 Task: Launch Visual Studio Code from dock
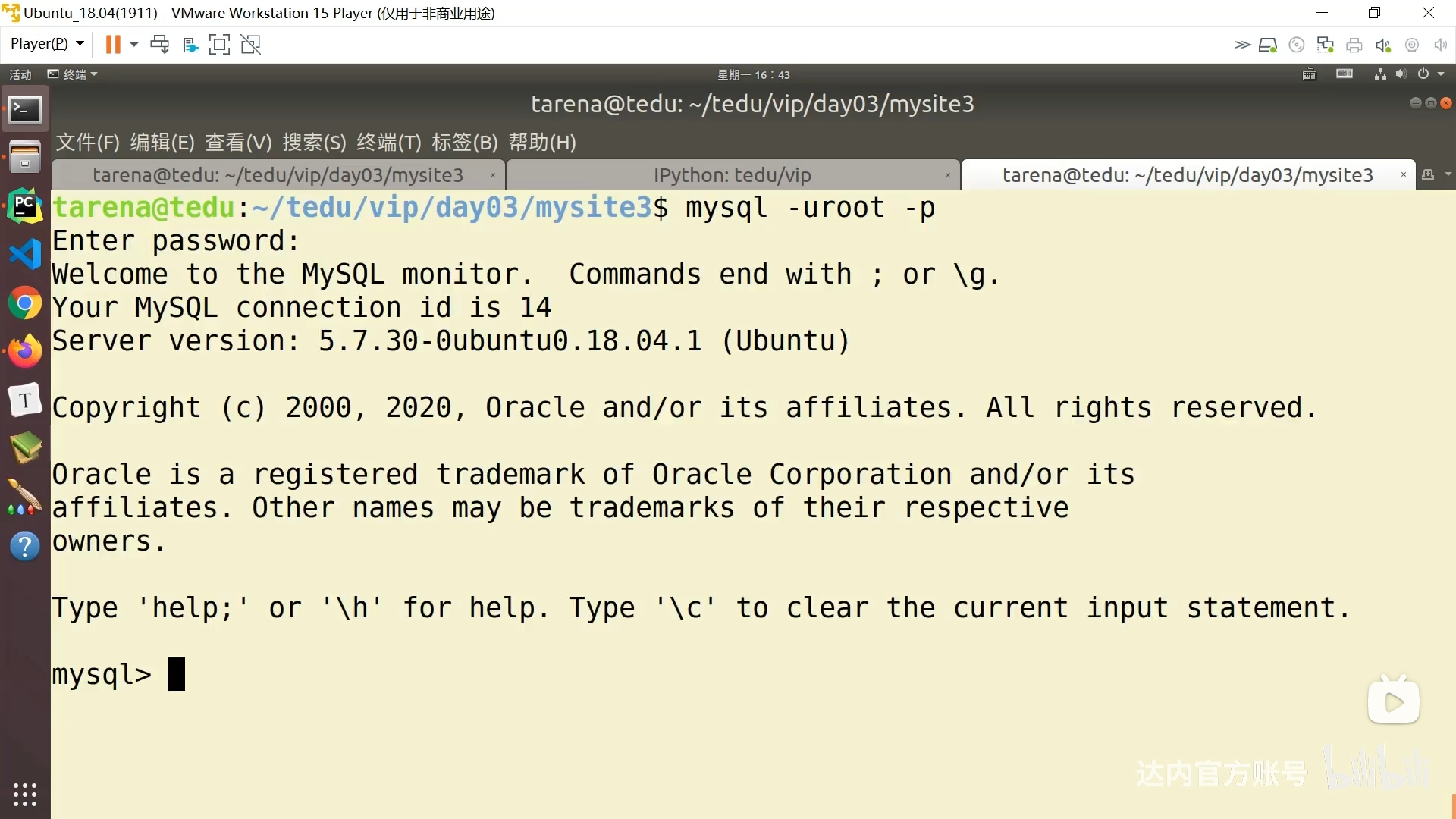point(25,254)
